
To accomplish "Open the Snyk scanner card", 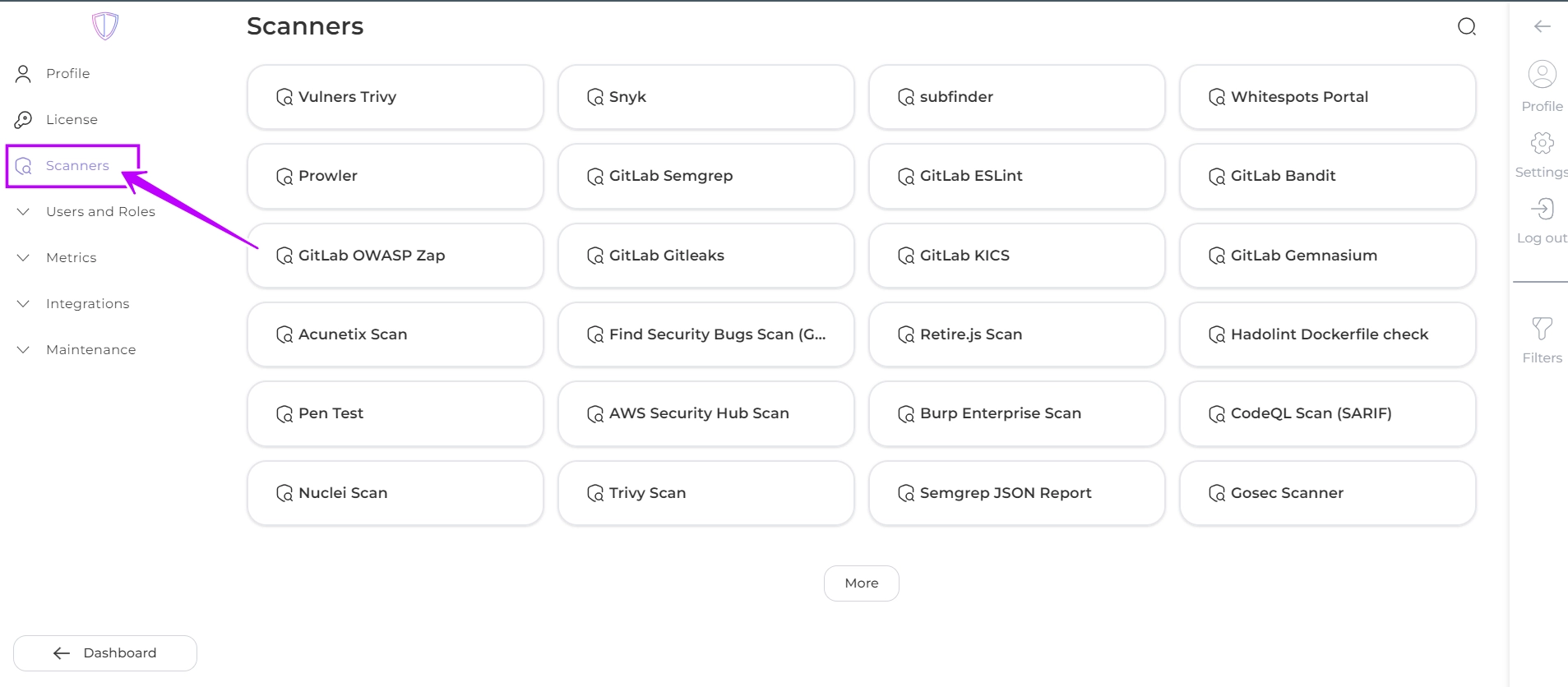I will coord(705,97).
